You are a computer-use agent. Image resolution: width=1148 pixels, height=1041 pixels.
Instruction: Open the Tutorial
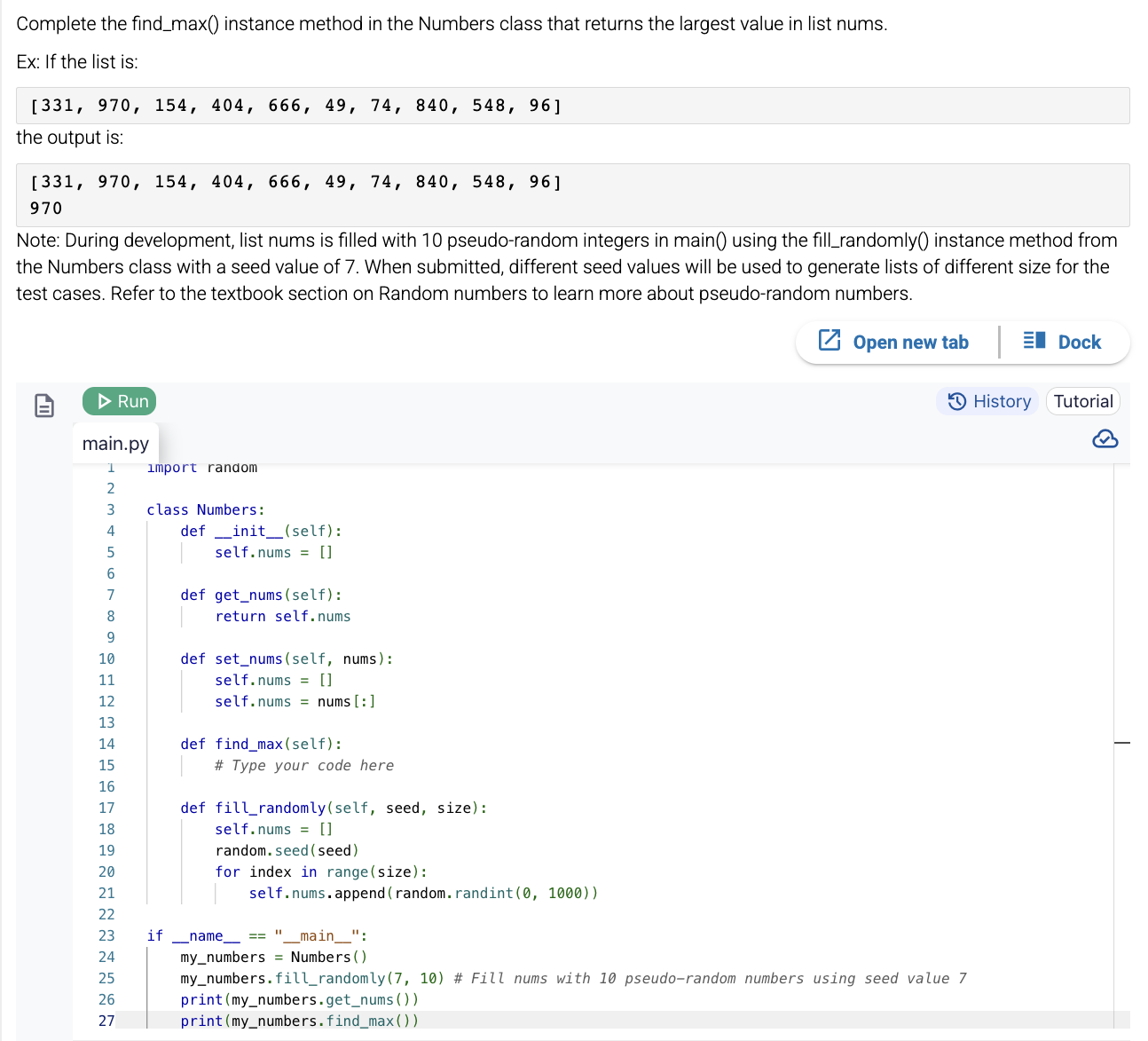click(x=1082, y=401)
